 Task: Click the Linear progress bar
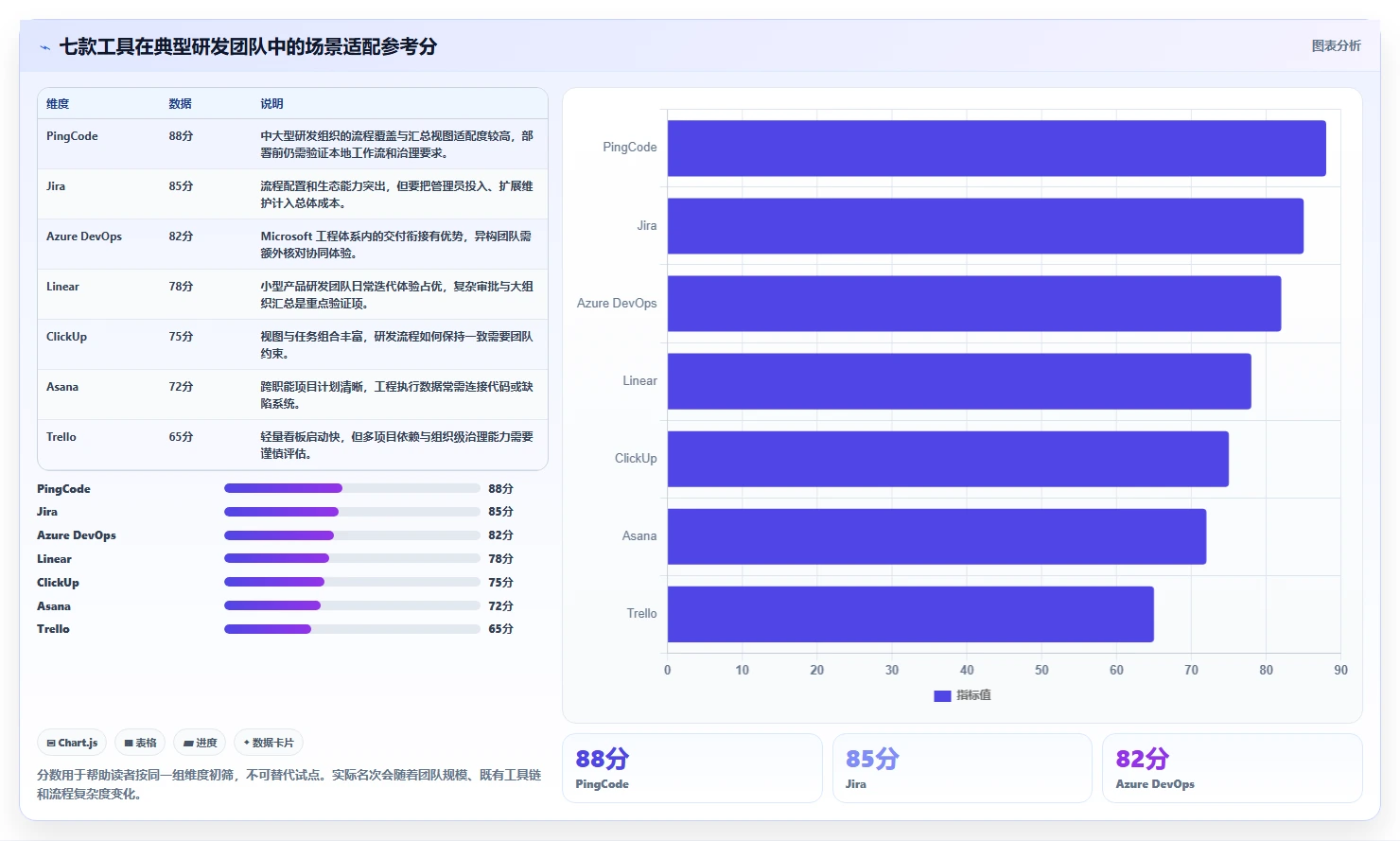(352, 558)
